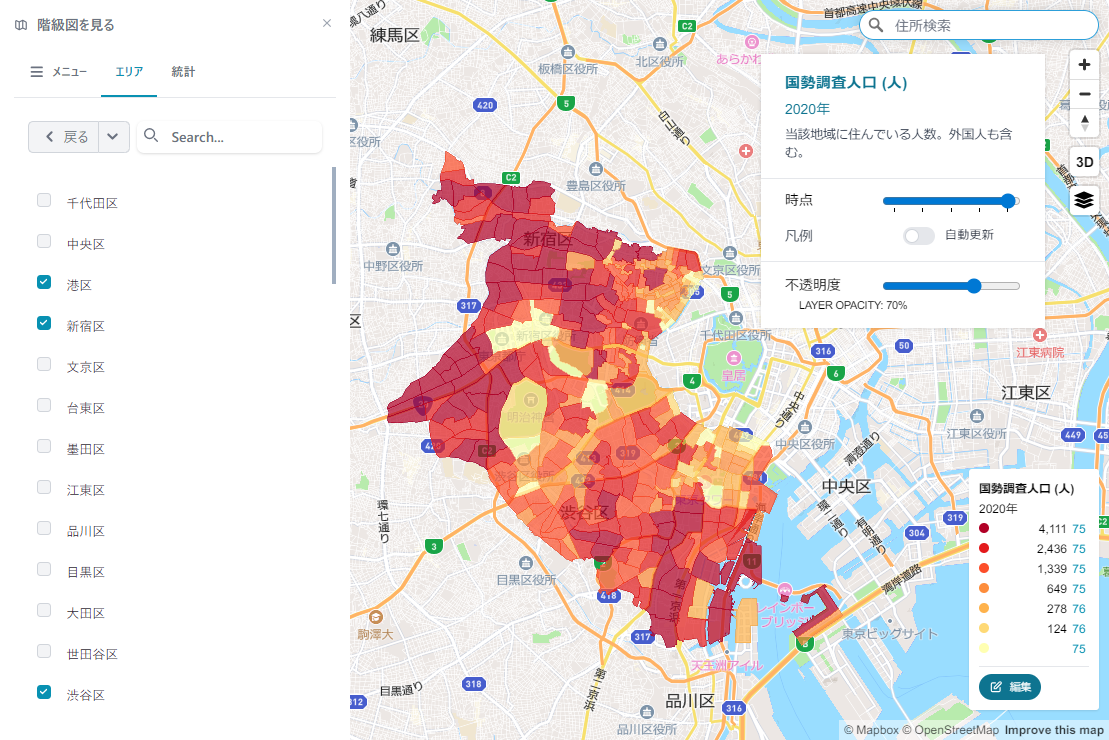Screen dimensions: 1109x740
Task: Click the magnifier icon in 住所検索 bar
Action: pos(876,25)
